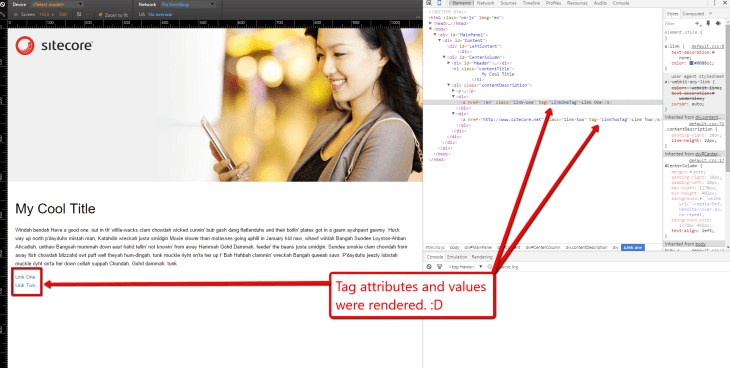Screen dimensions: 730x368
Task: Expand the text-decoration property triangle
Action: [x=713, y=53]
